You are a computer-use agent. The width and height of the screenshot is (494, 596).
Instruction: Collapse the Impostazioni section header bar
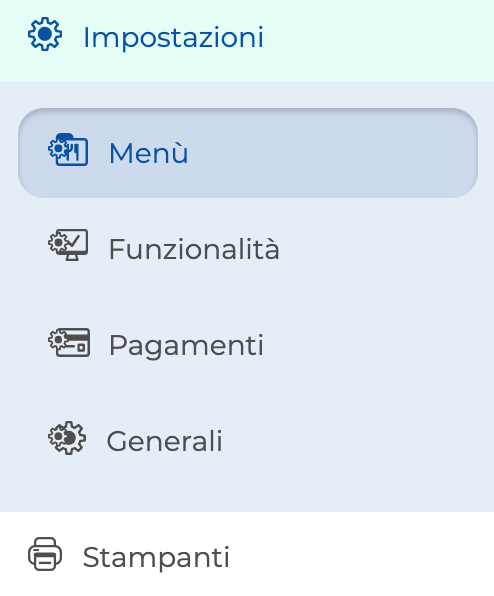pos(247,41)
